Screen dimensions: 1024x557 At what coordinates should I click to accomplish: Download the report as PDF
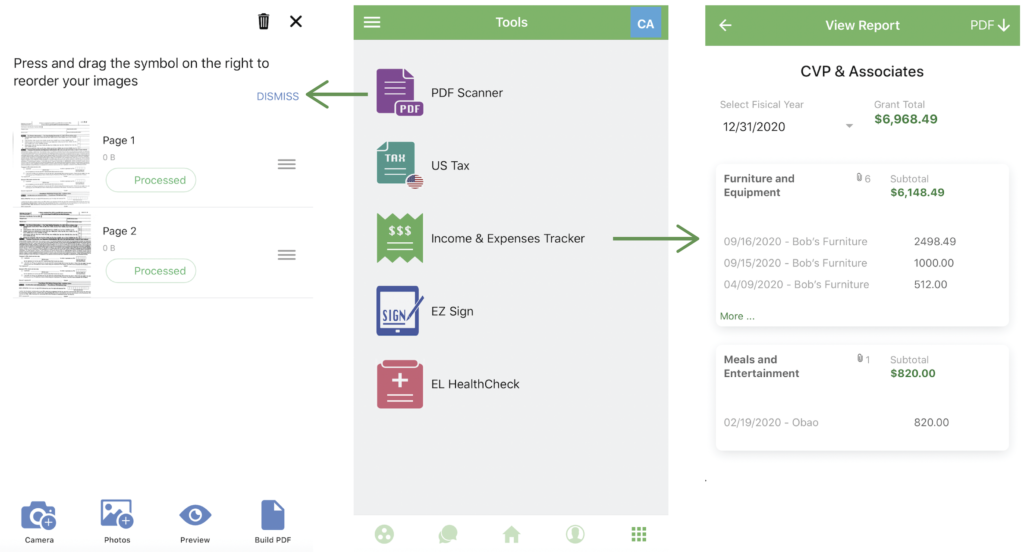tap(989, 25)
